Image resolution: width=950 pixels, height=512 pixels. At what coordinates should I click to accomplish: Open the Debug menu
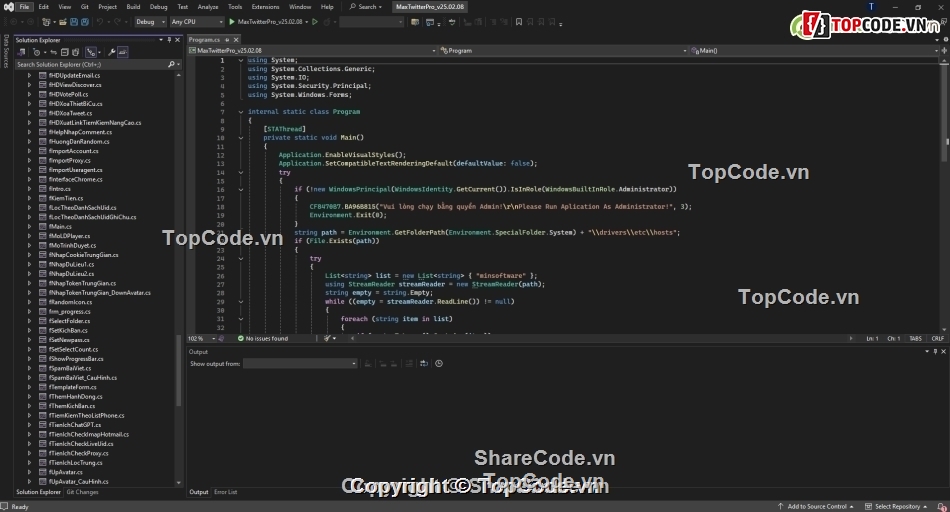tap(158, 7)
